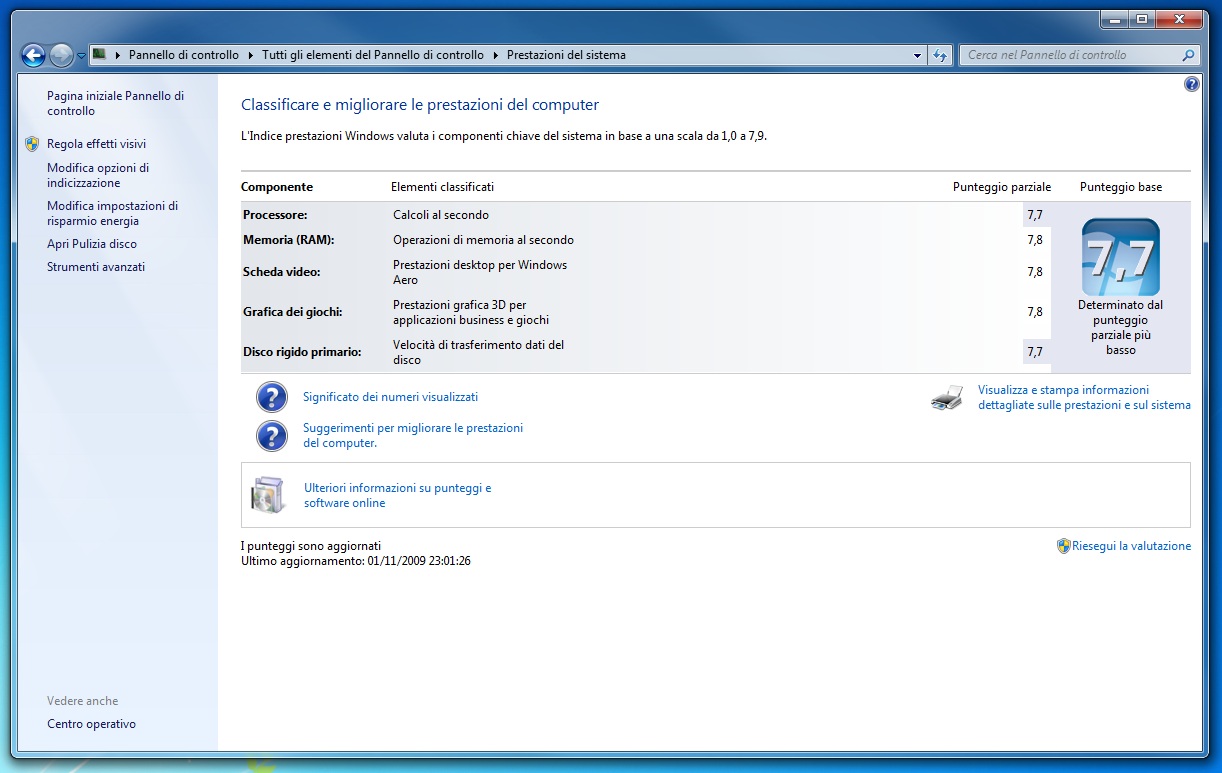
Task: Open 'Pagina iniziale Pannello di controllo' link
Action: 115,104
